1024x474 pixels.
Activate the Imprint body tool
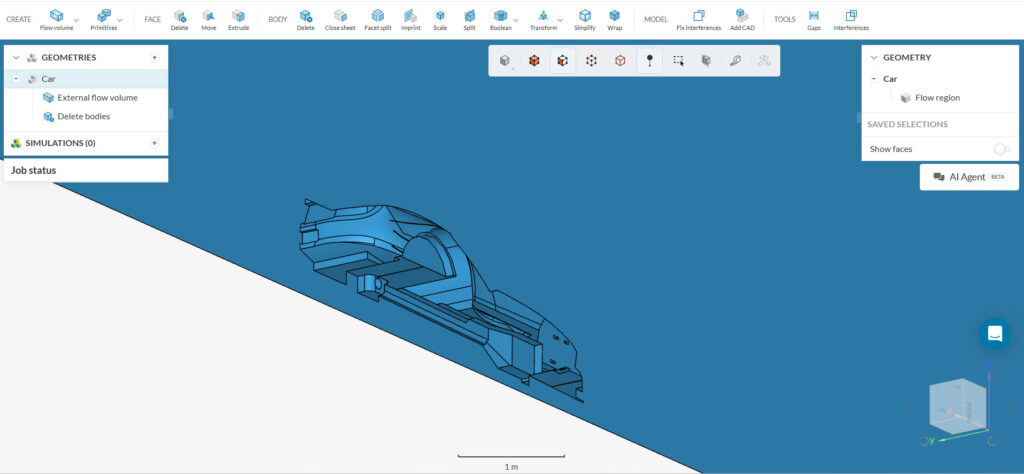(x=411, y=19)
